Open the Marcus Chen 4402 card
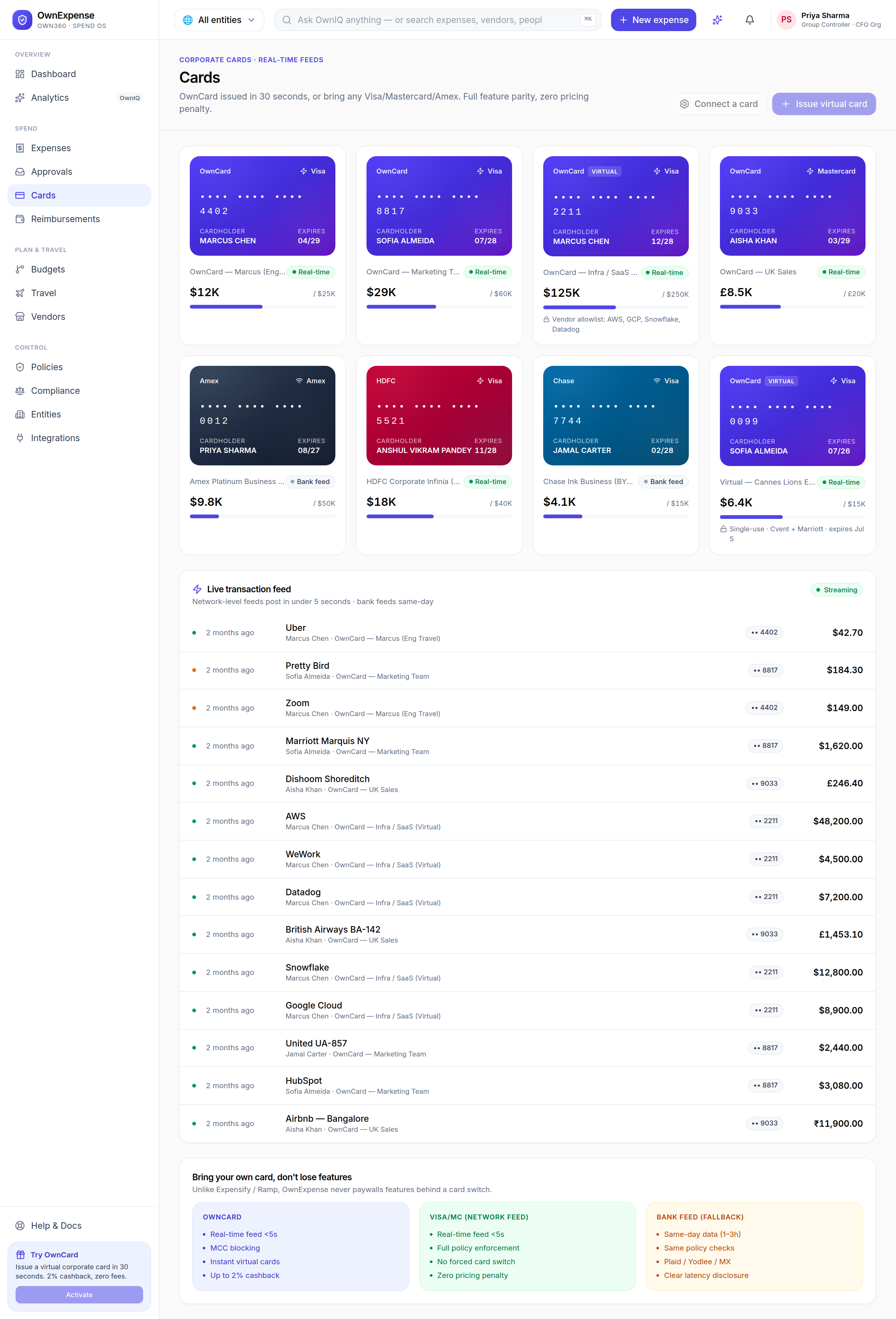 click(x=262, y=206)
